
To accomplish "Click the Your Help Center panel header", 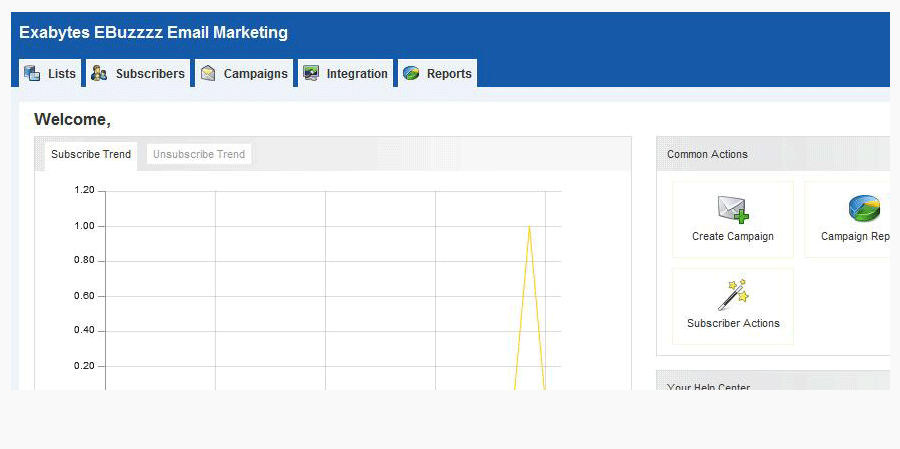I will click(x=708, y=387).
